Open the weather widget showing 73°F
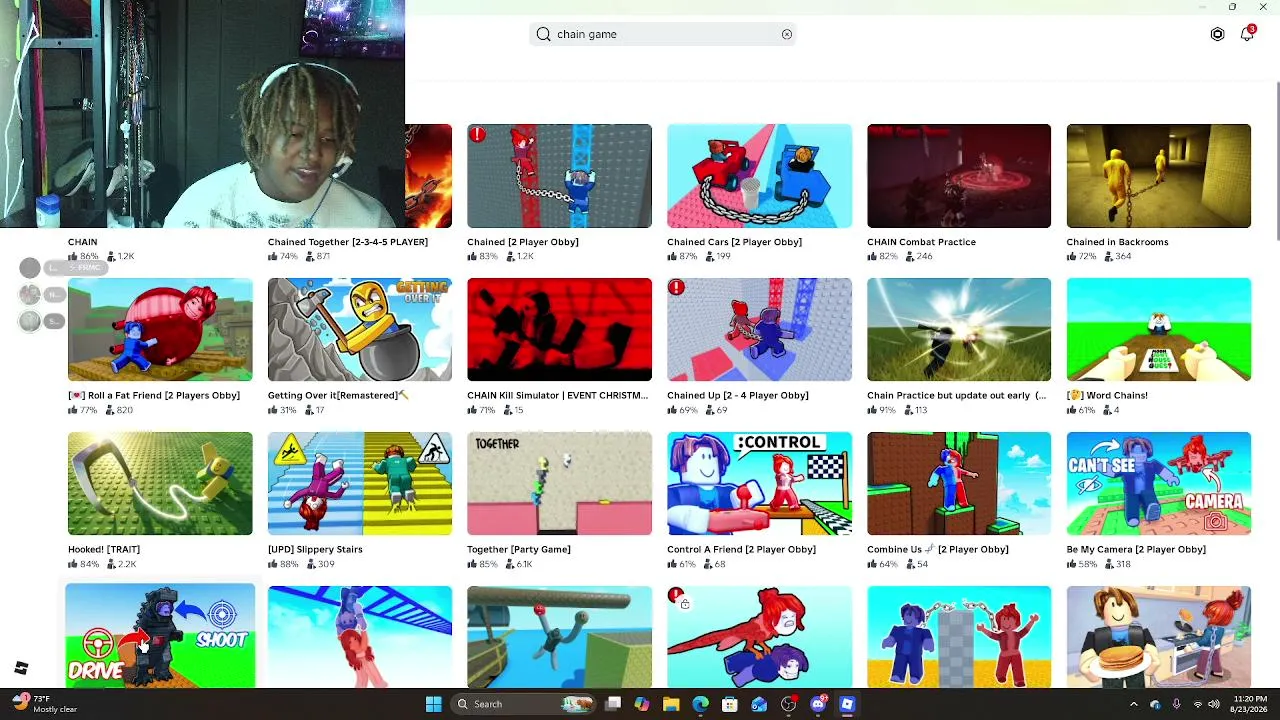The width and height of the screenshot is (1280, 720). click(42, 704)
